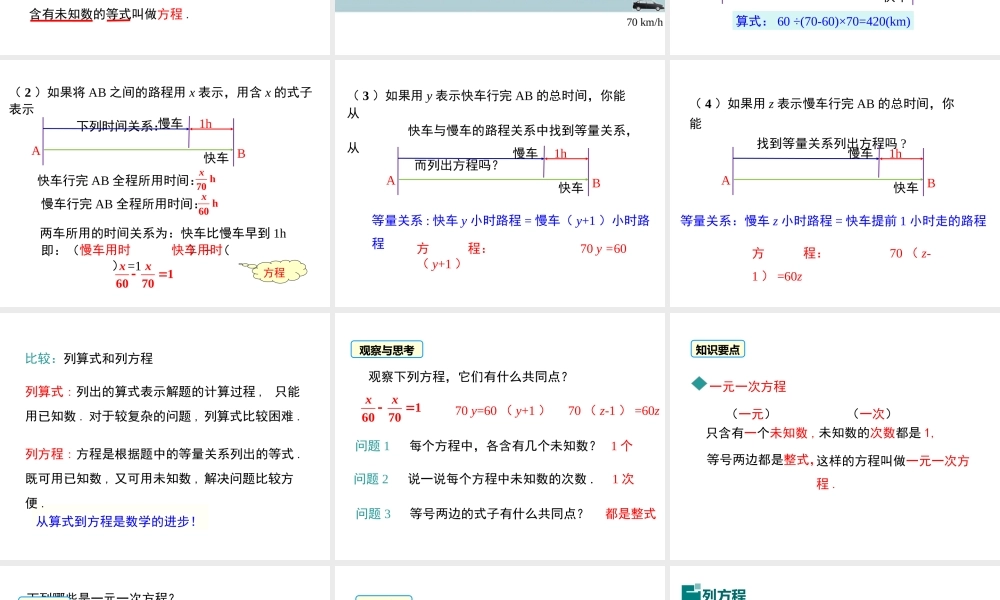Click the fraction equation x/60 - x/70 = 1 in the 观察 slide
The image size is (1000, 600).
coord(391,409)
